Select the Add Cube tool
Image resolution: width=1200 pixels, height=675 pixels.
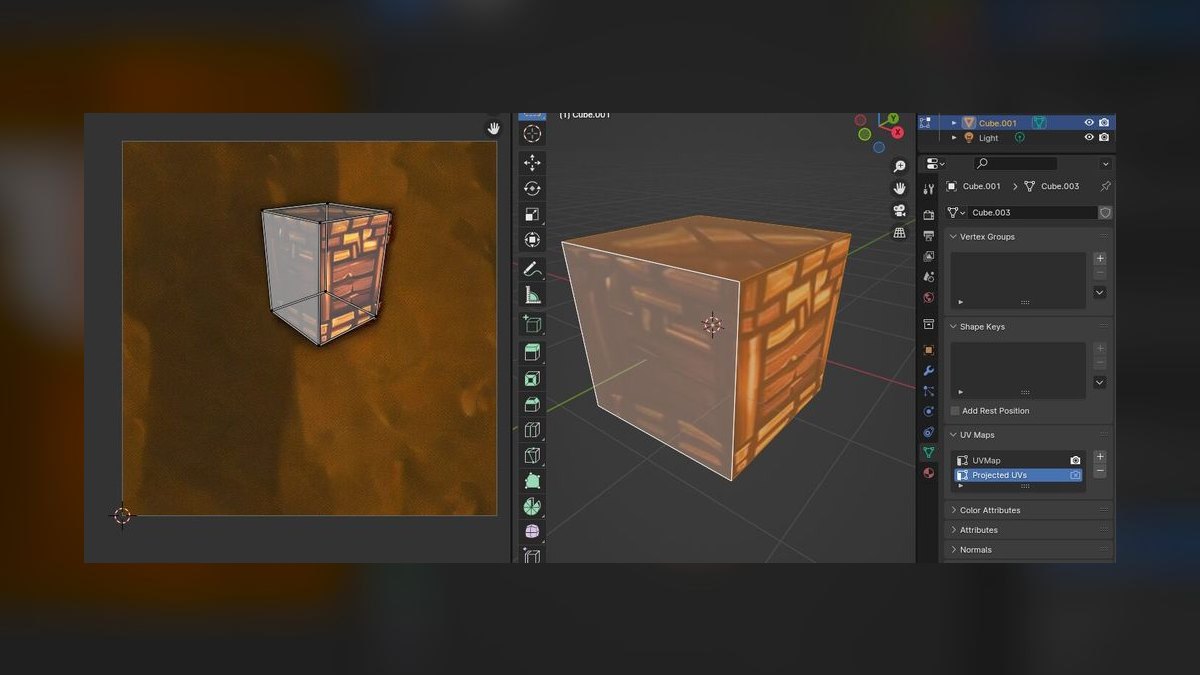click(532, 324)
